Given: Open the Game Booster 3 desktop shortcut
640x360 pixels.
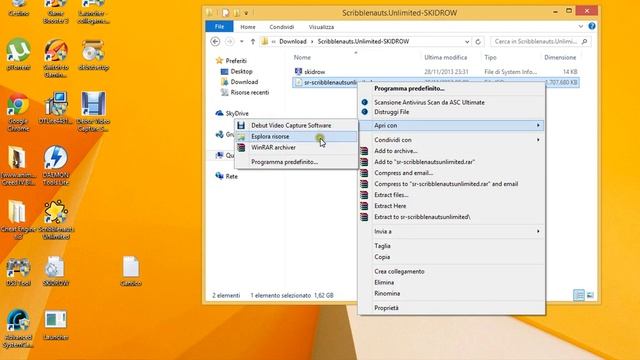Looking at the screenshot, I should (56, 12).
